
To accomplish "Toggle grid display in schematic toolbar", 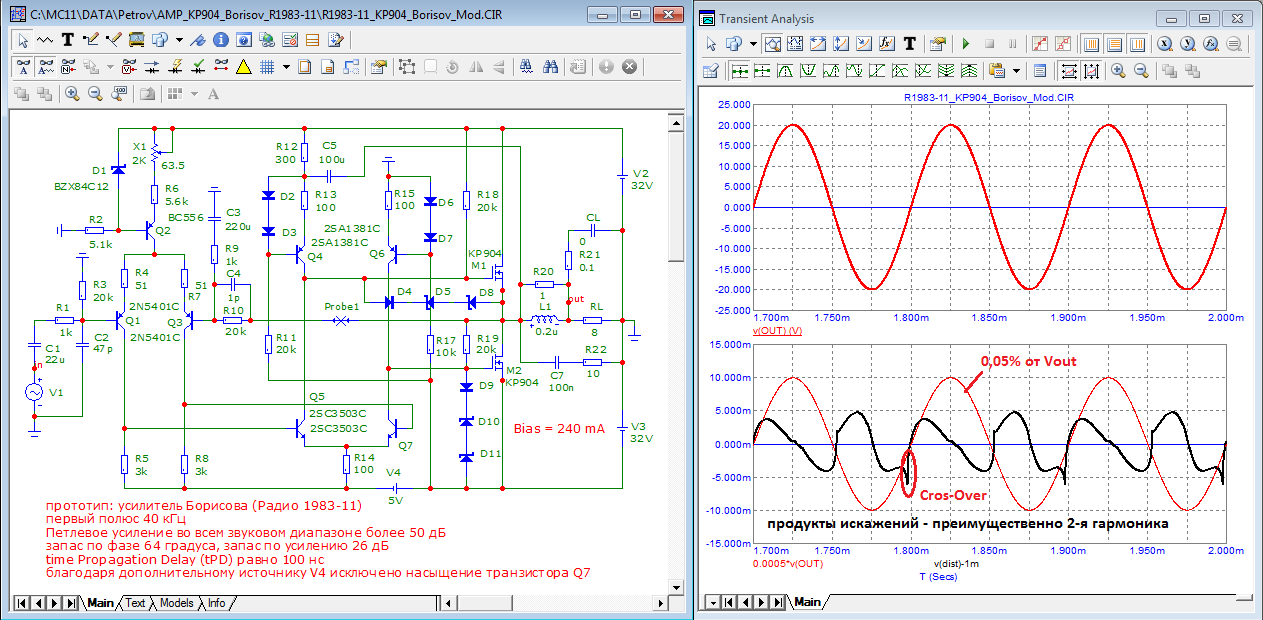I will click(267, 67).
